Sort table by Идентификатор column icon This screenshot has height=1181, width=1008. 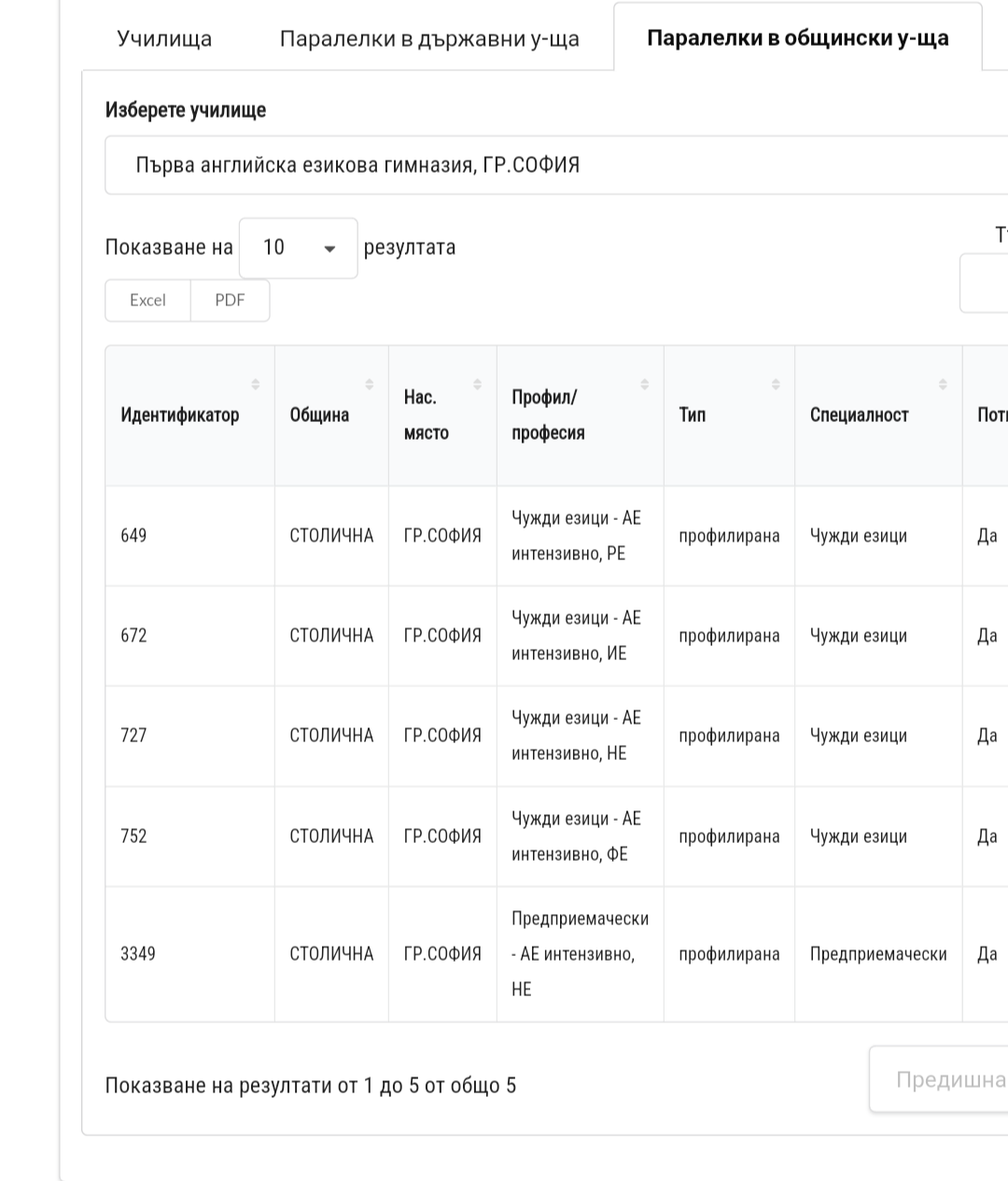[256, 385]
